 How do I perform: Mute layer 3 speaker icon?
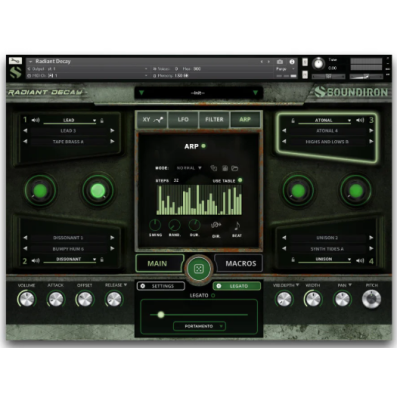pos(360,120)
